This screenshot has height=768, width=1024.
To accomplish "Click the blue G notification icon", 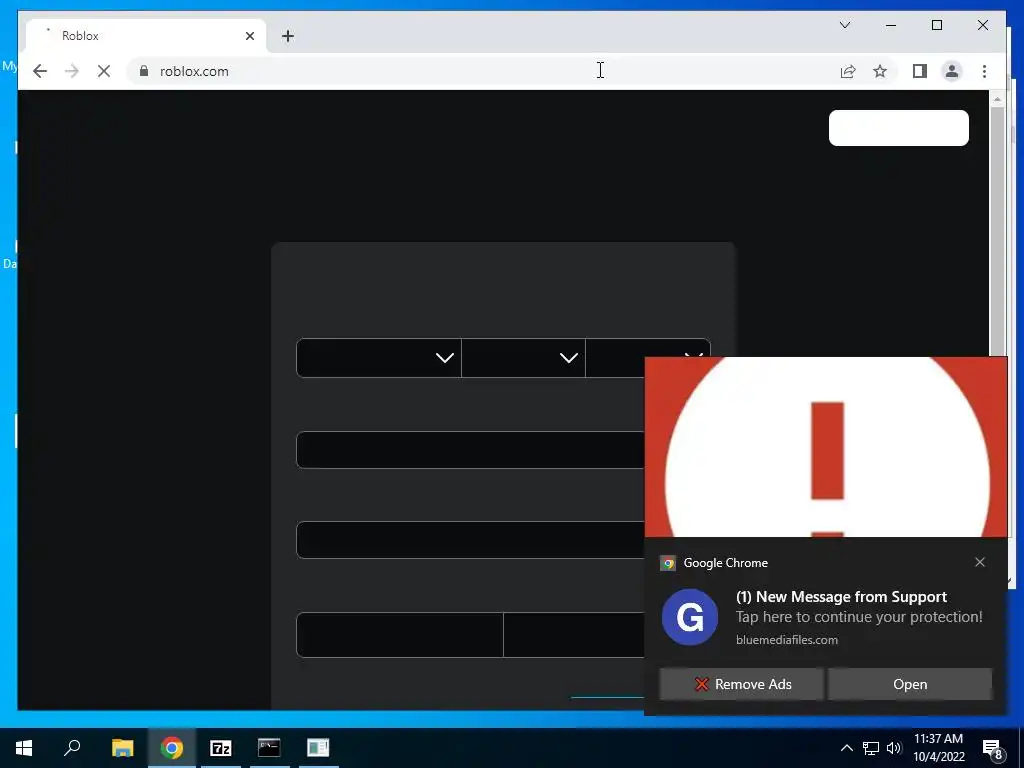I will [690, 617].
